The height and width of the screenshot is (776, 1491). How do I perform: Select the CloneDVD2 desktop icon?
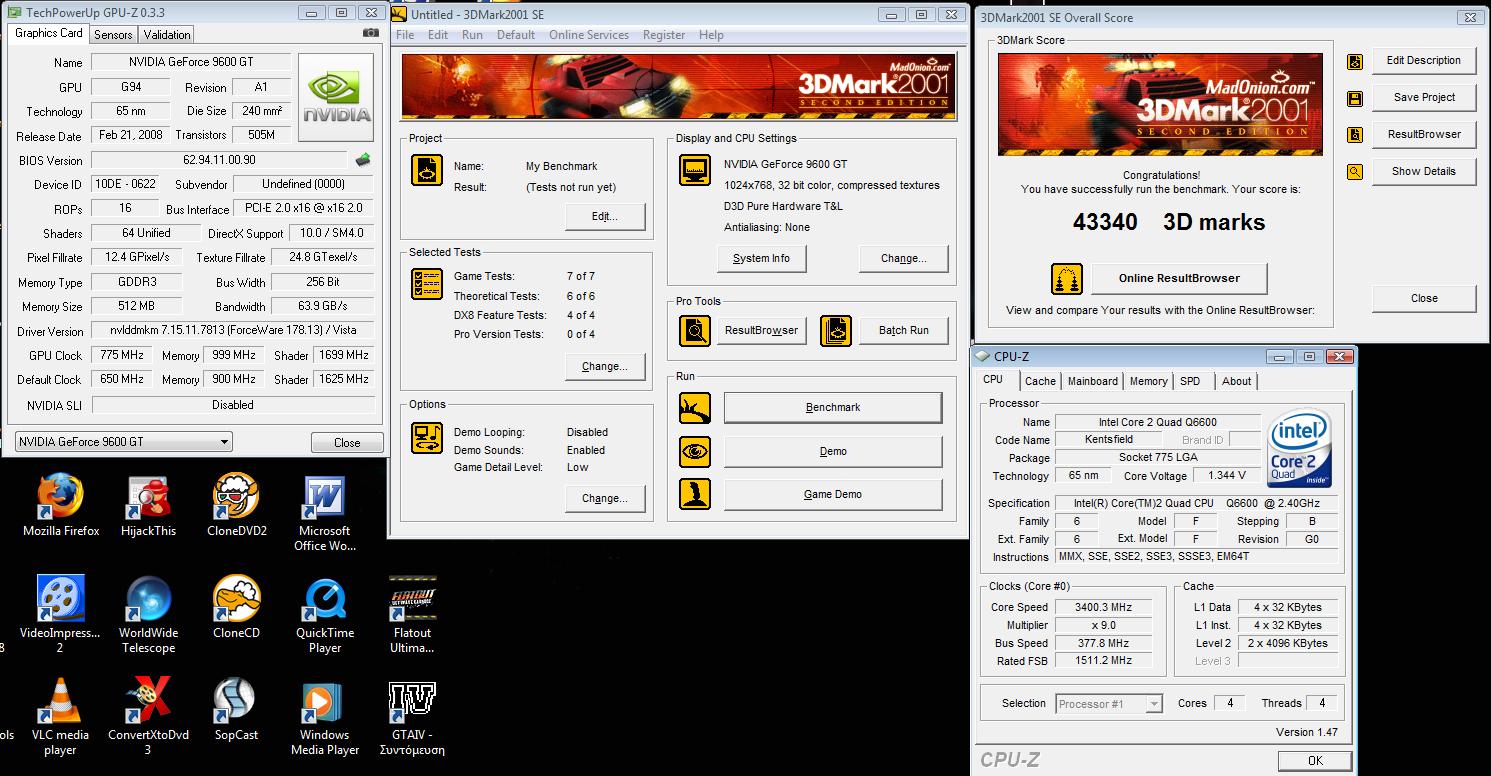coord(237,506)
